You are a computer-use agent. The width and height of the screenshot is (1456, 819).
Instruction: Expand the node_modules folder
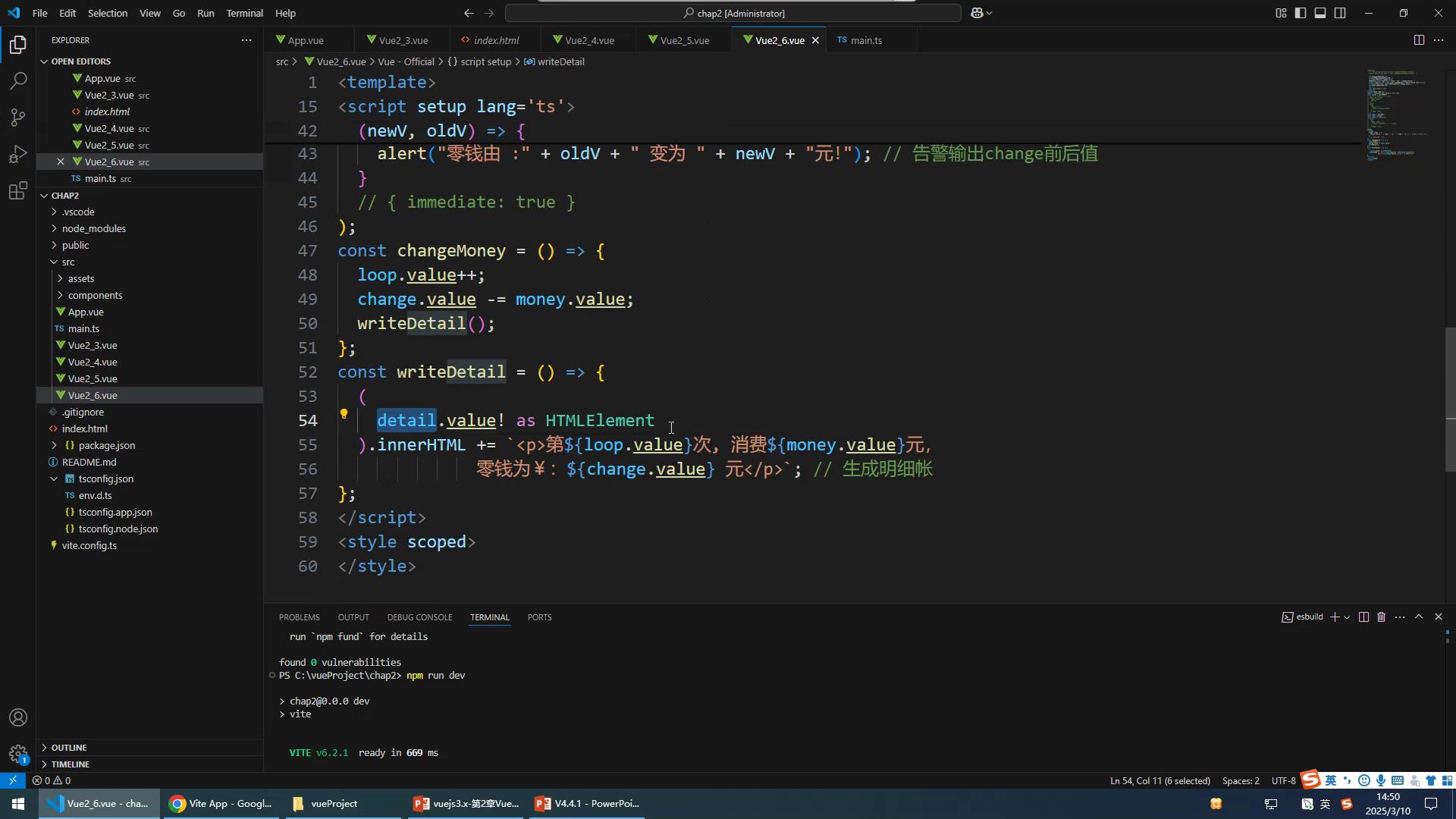point(94,228)
